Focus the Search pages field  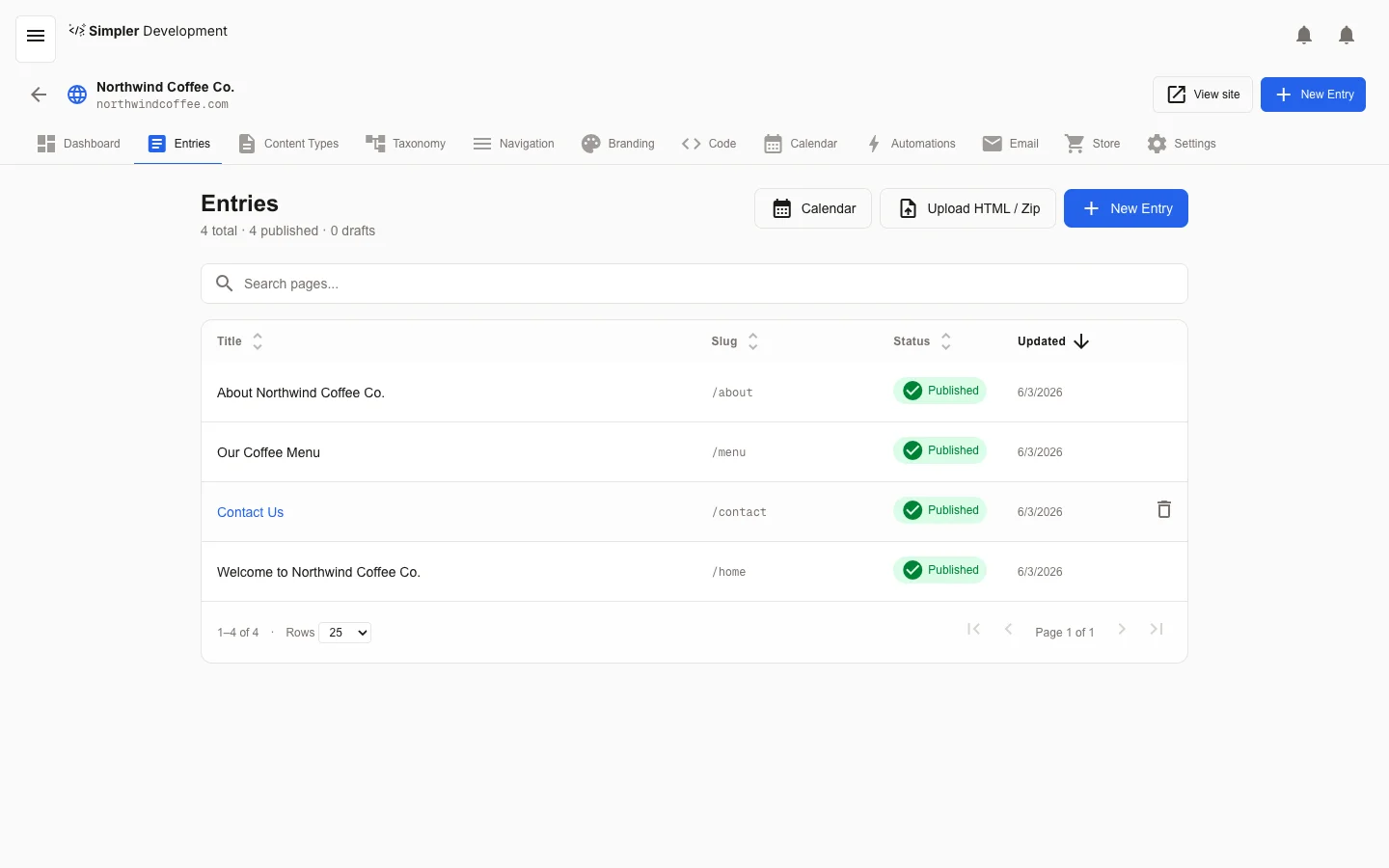pos(694,284)
